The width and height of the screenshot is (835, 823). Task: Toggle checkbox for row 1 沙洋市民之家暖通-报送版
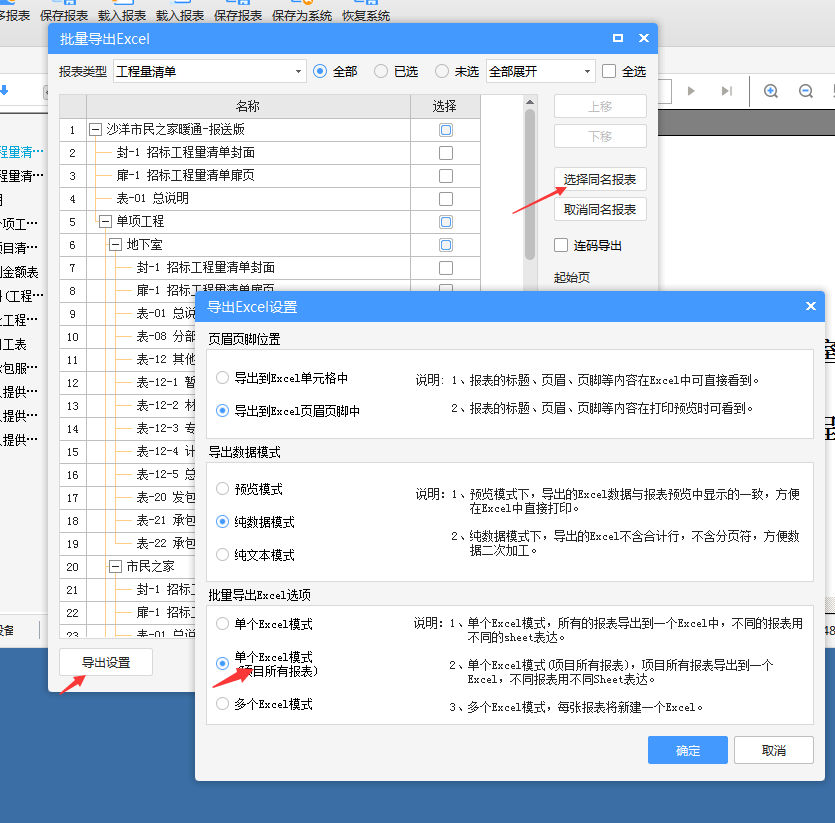tap(446, 130)
